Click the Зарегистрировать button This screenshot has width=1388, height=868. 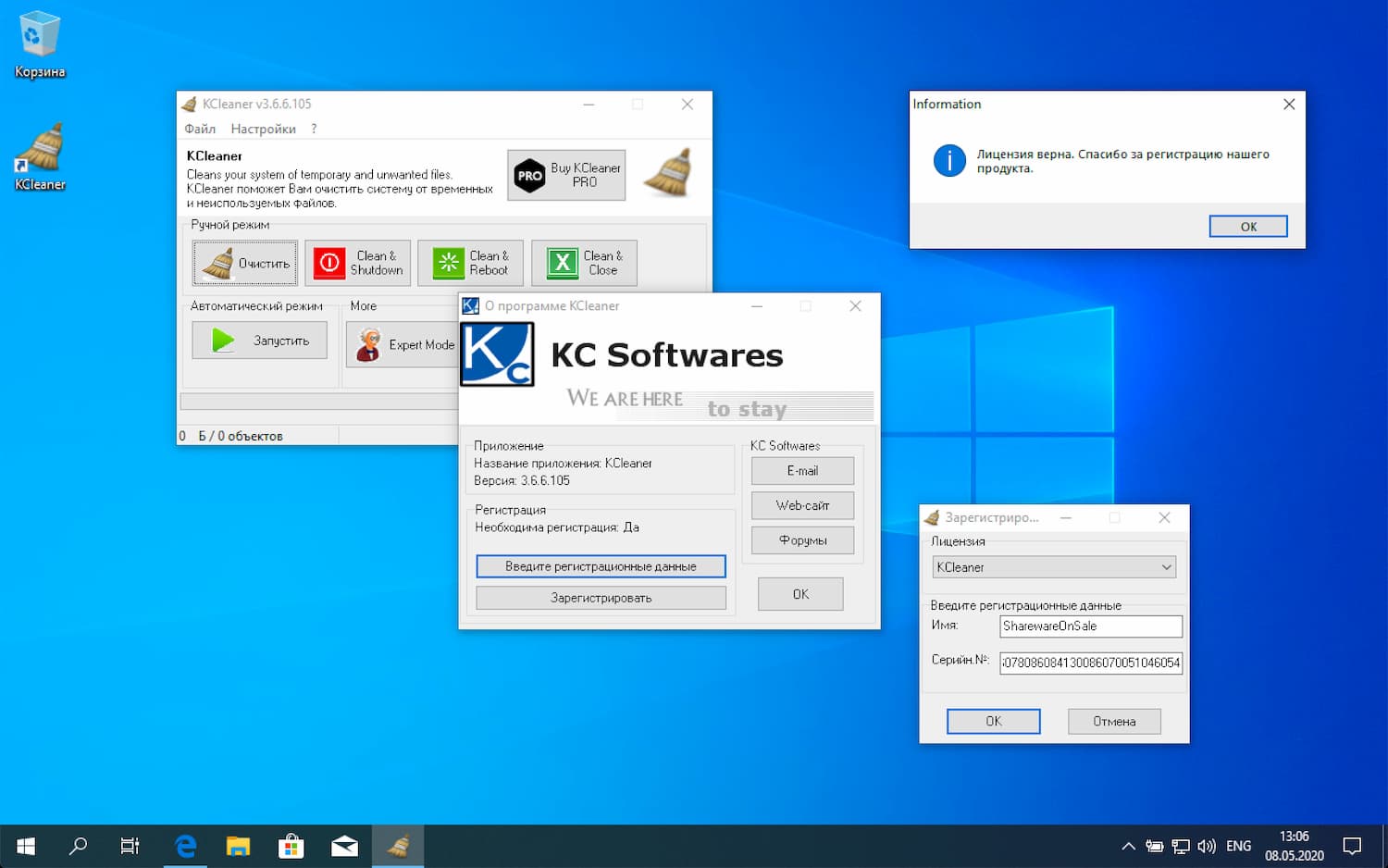pos(601,598)
